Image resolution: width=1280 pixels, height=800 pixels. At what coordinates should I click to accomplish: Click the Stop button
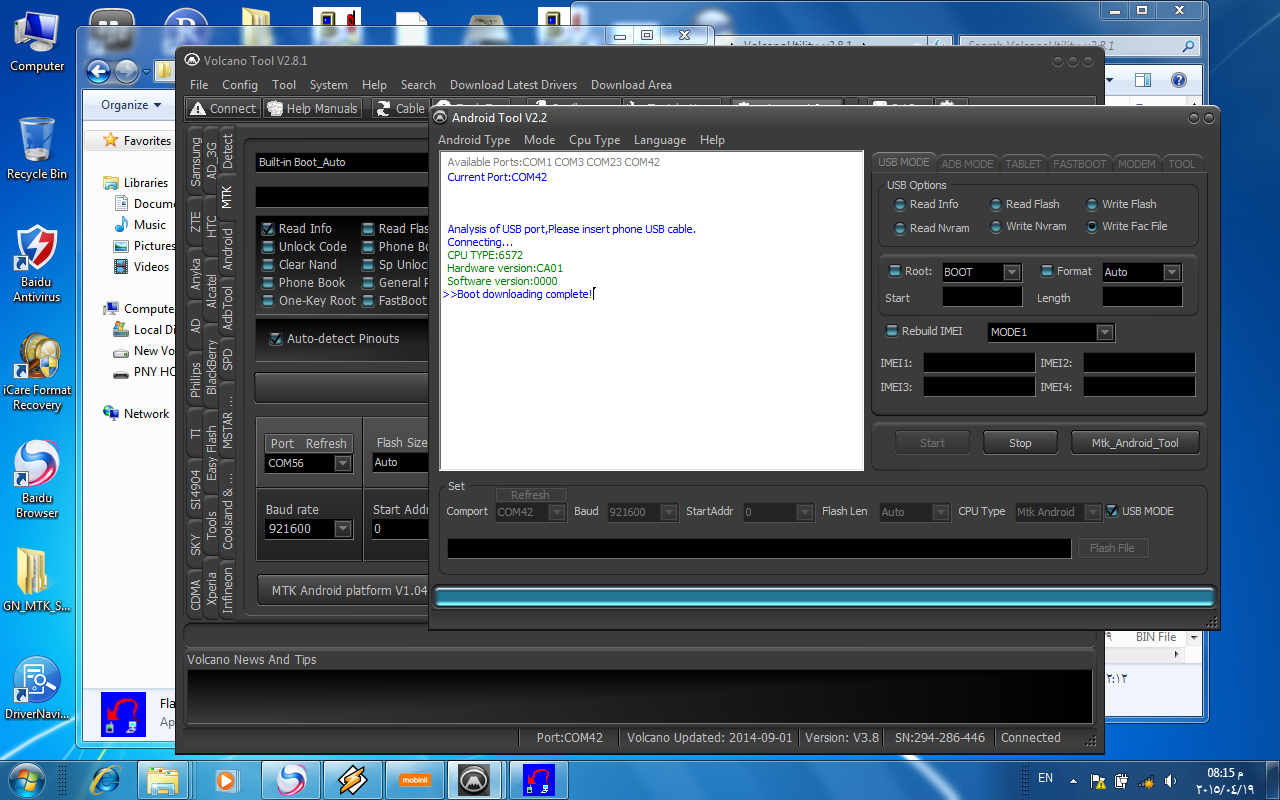(x=1020, y=443)
